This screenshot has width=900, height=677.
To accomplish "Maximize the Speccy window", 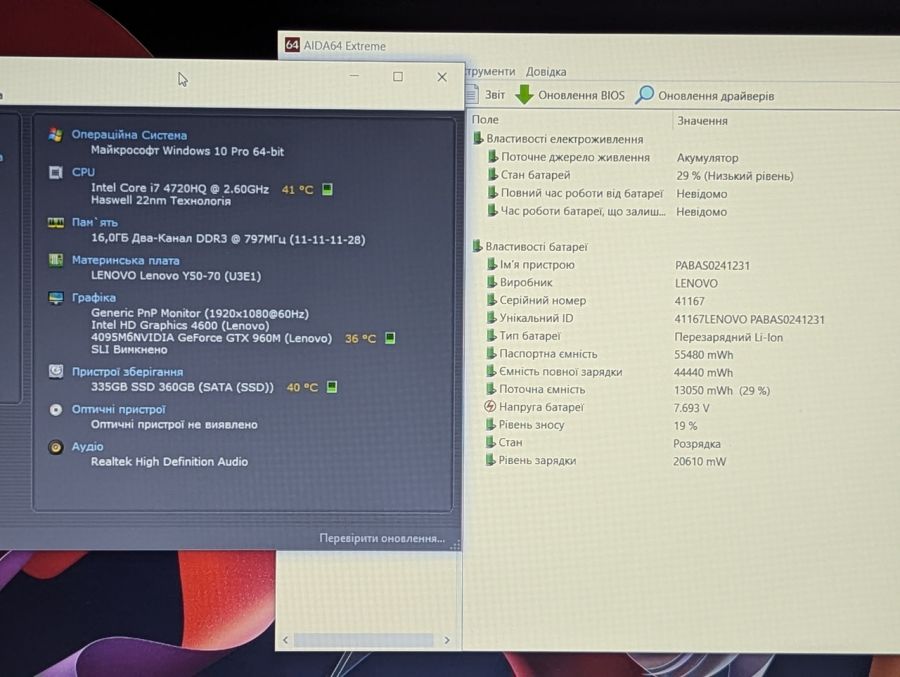I will coord(398,76).
